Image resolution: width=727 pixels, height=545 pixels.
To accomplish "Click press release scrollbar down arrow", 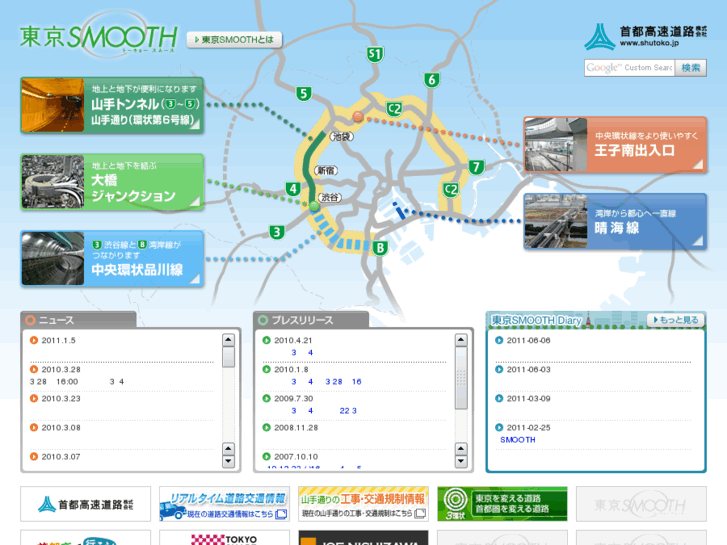I will (x=461, y=462).
